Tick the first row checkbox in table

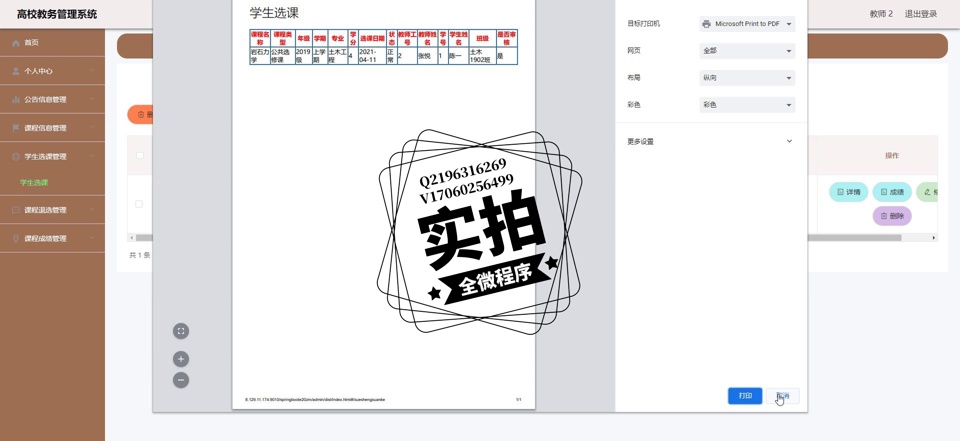coord(139,204)
